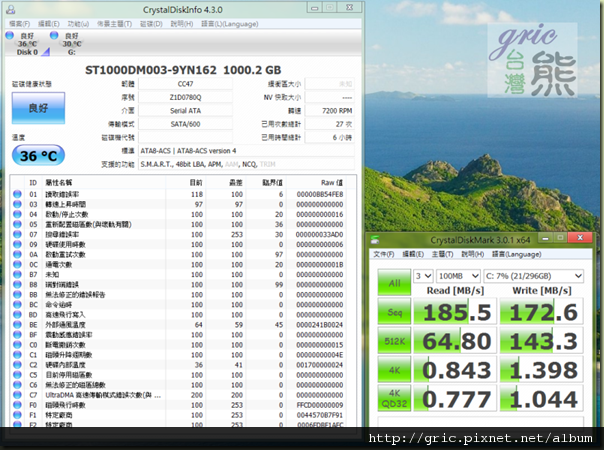Viewport: 604px width, 450px height.
Task: Click the Seq write result 172.6
Action: point(542,312)
